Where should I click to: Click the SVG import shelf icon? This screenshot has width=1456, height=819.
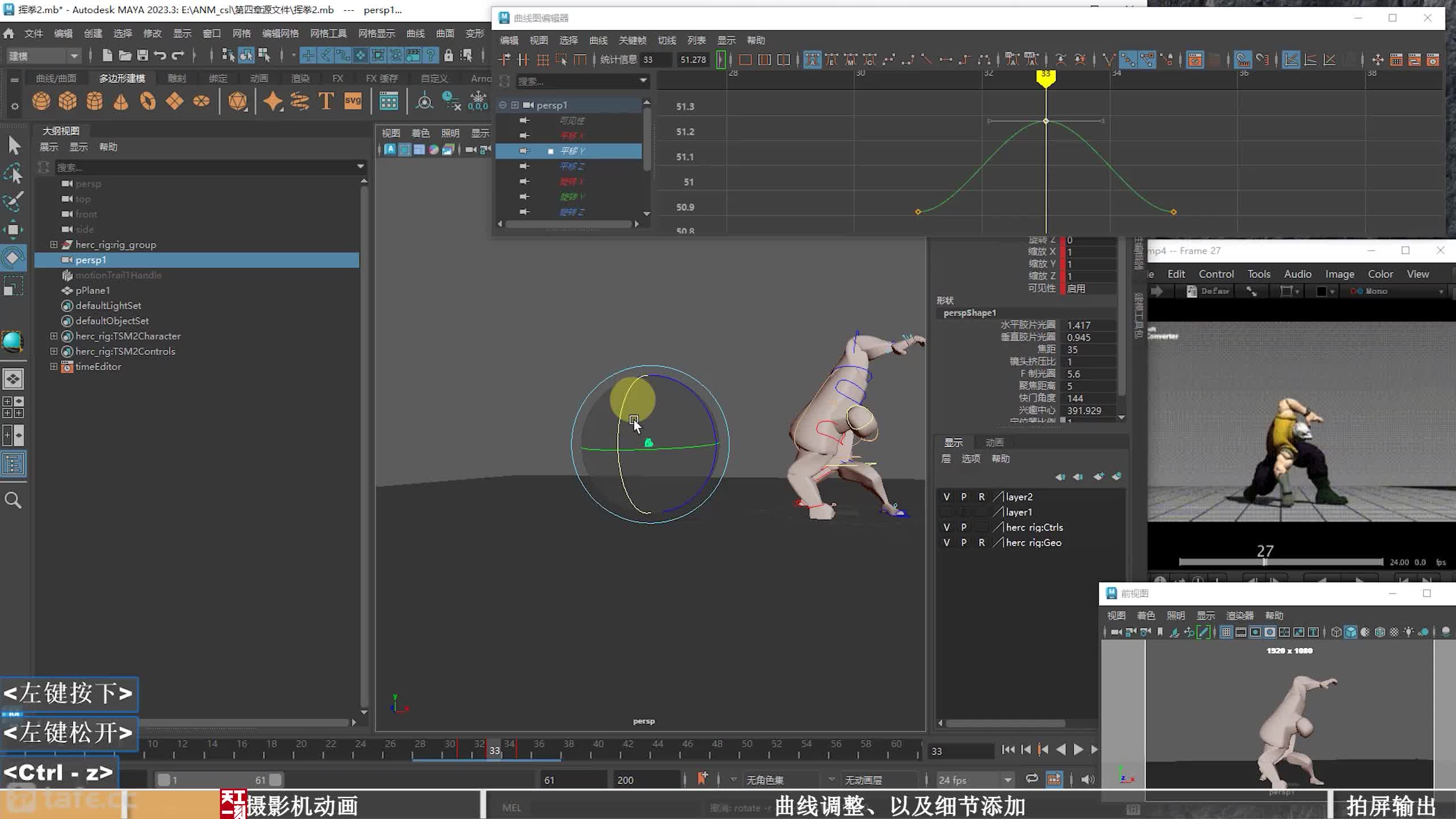(x=353, y=101)
